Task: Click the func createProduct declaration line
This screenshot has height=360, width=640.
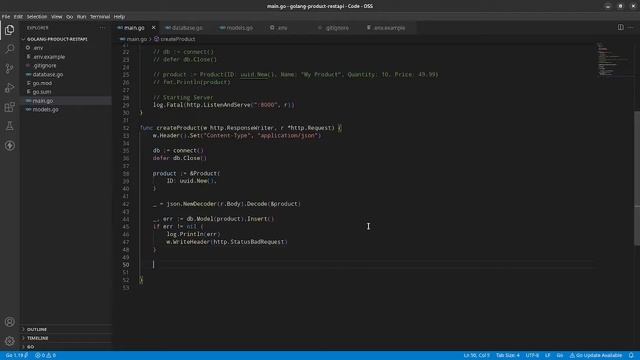Action: (x=241, y=128)
